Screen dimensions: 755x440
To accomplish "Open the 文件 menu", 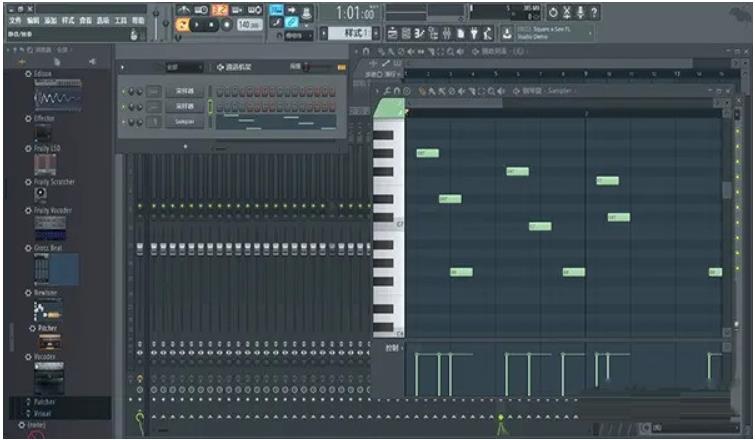I will click(x=15, y=20).
